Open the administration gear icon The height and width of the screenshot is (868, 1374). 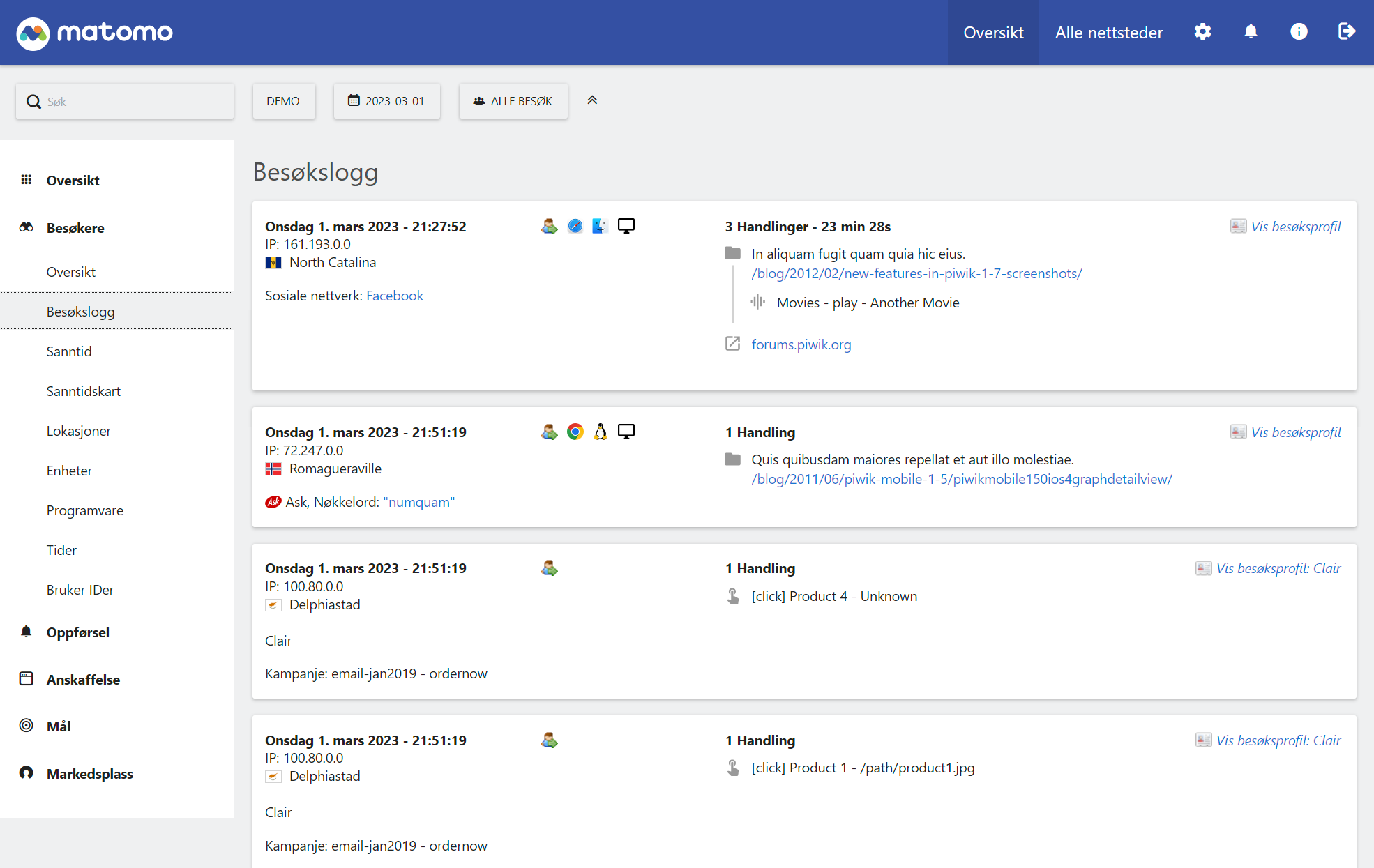click(1202, 32)
